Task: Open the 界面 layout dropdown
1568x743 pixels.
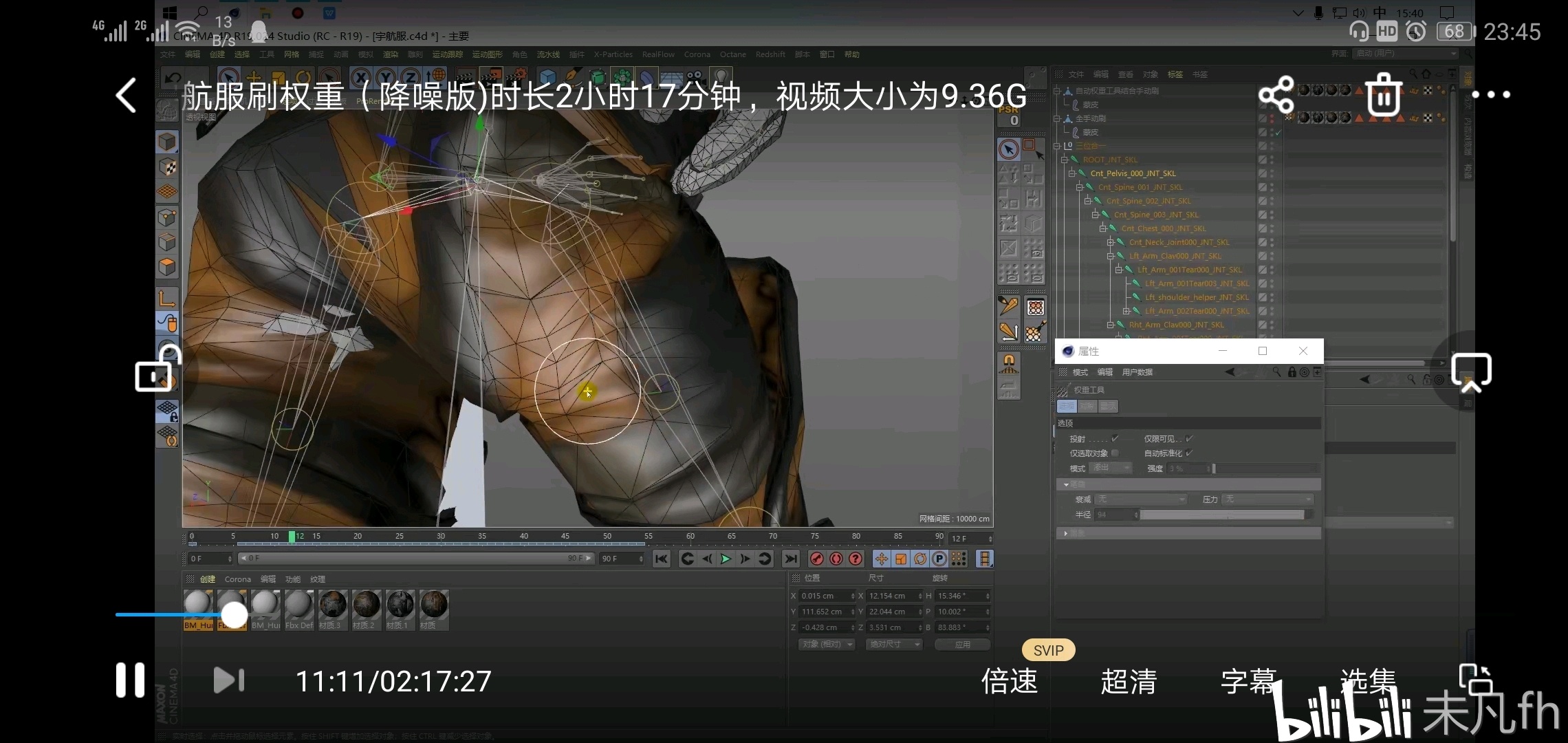Action: 1406,54
